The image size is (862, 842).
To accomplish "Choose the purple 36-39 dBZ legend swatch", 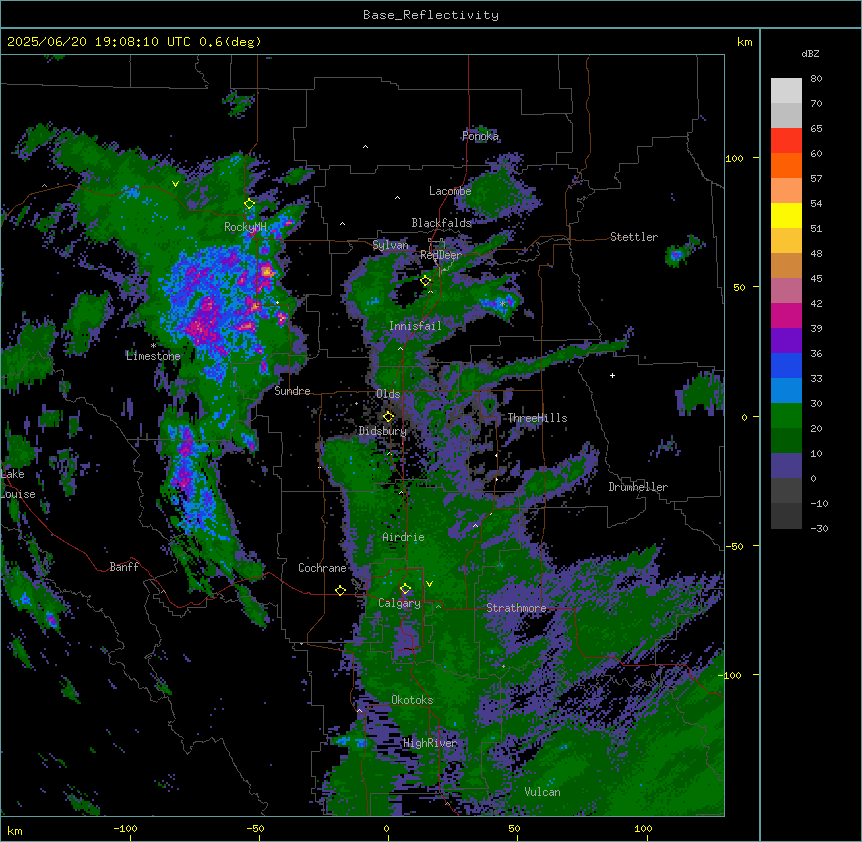I will point(786,341).
